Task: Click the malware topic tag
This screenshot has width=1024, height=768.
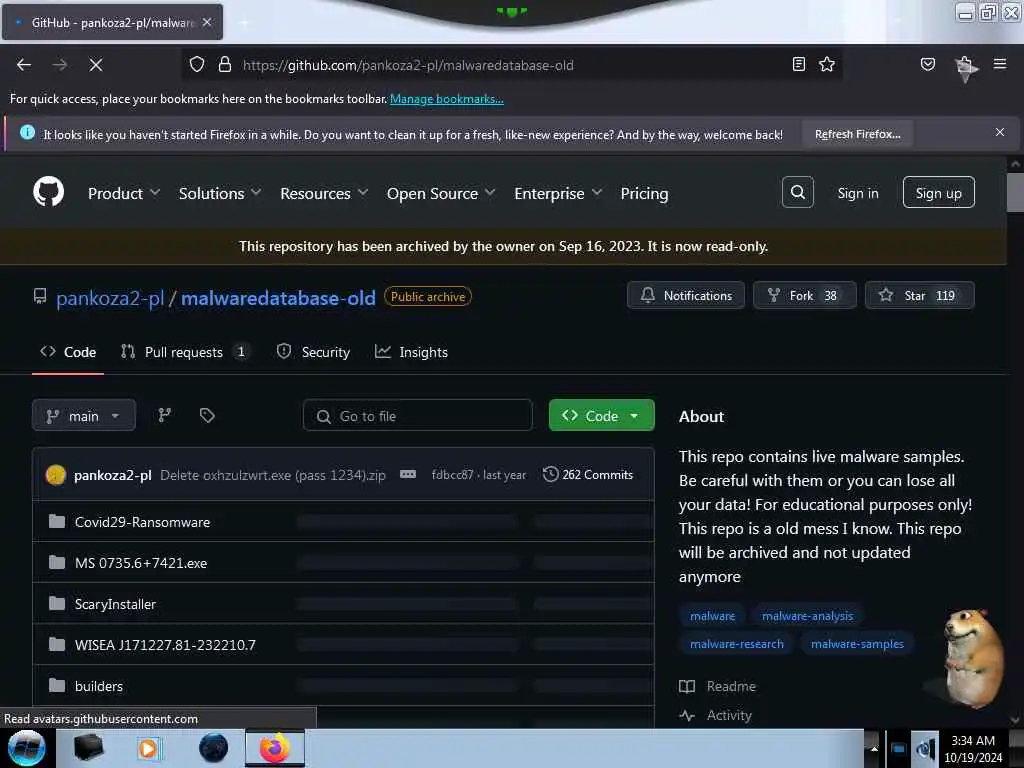Action: click(712, 616)
